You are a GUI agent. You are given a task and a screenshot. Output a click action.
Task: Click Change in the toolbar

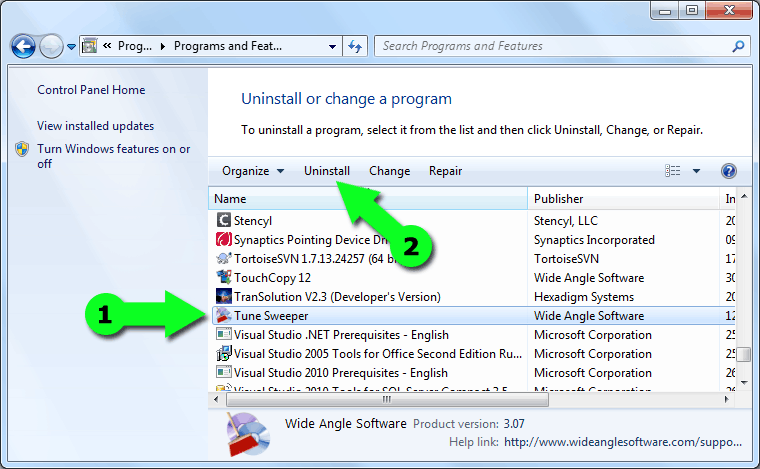[390, 171]
